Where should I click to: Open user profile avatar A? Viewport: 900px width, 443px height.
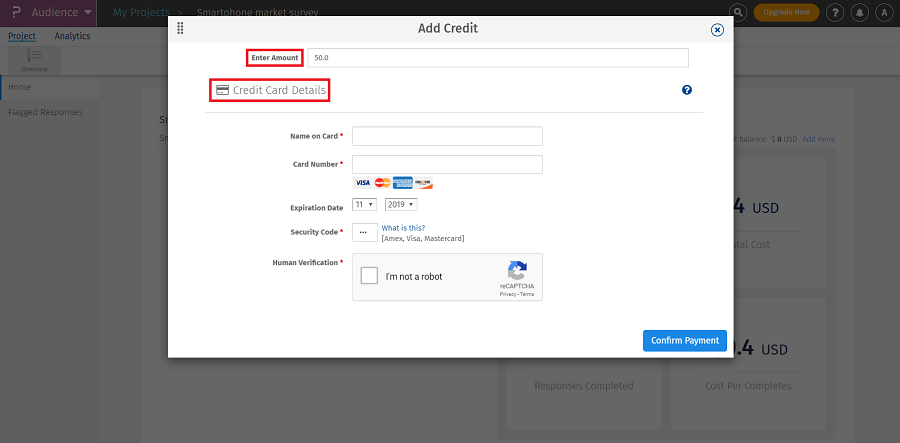coord(884,12)
